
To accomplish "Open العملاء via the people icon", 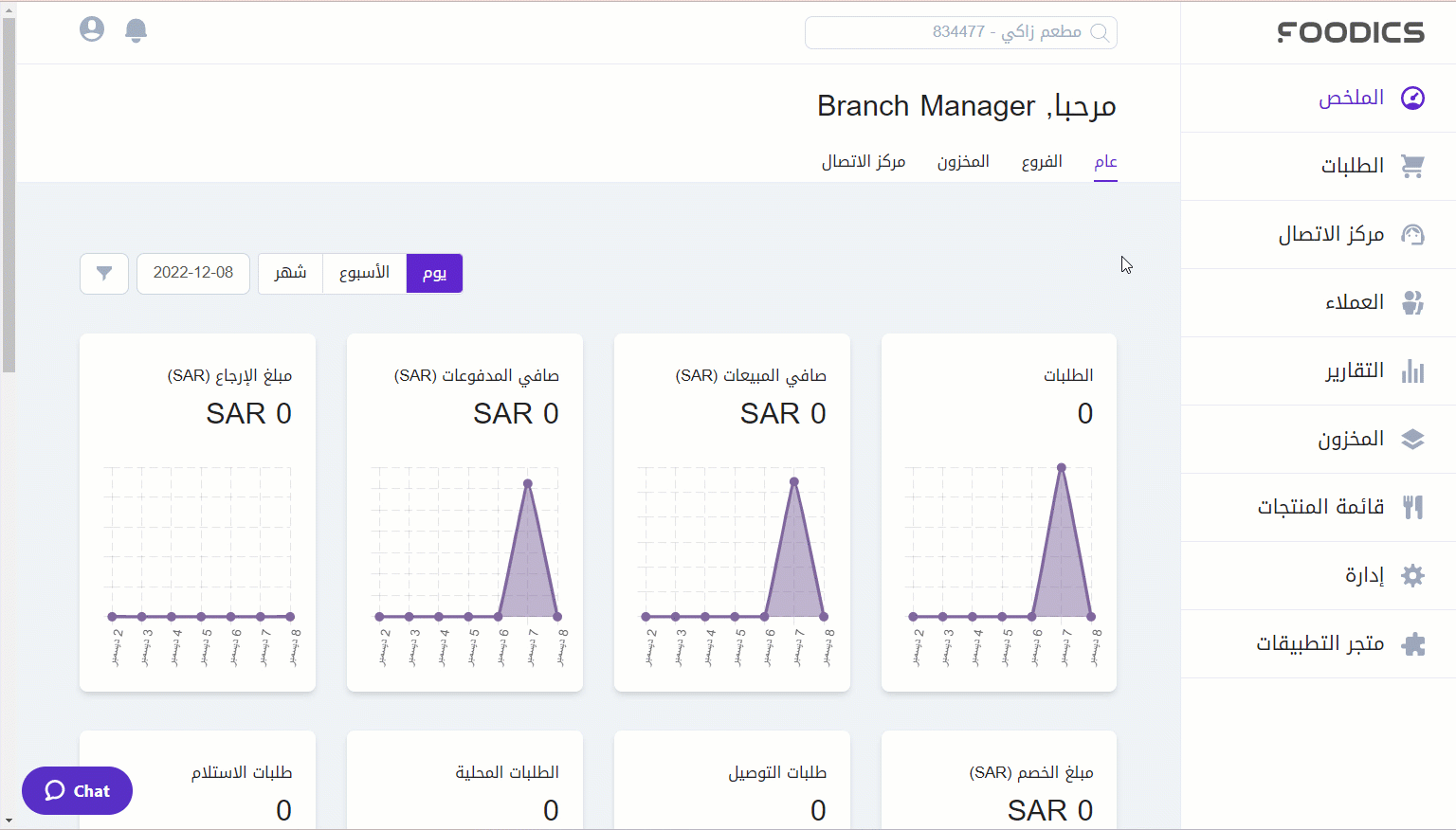I will tap(1412, 303).
